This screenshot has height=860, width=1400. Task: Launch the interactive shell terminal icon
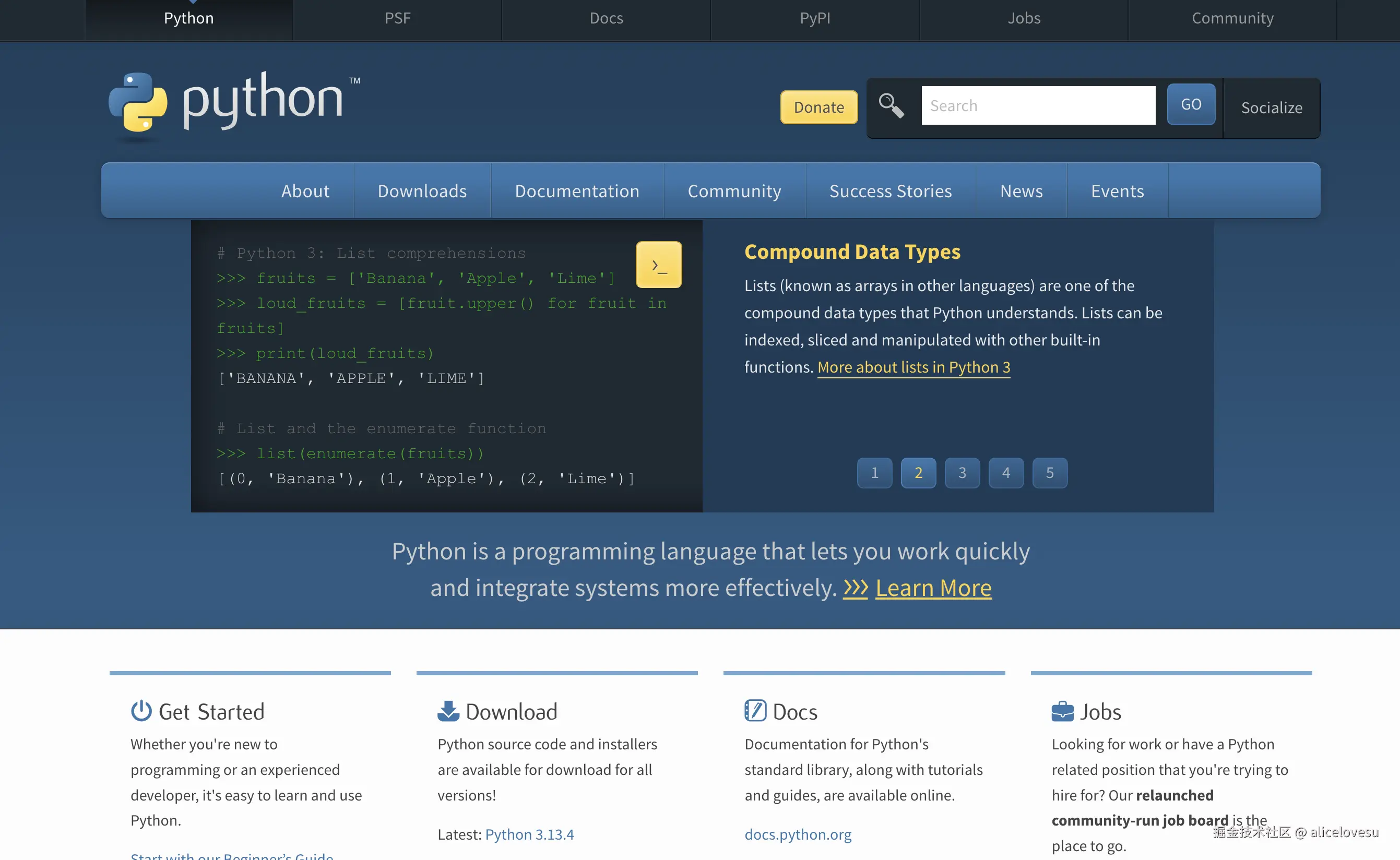pos(658,265)
